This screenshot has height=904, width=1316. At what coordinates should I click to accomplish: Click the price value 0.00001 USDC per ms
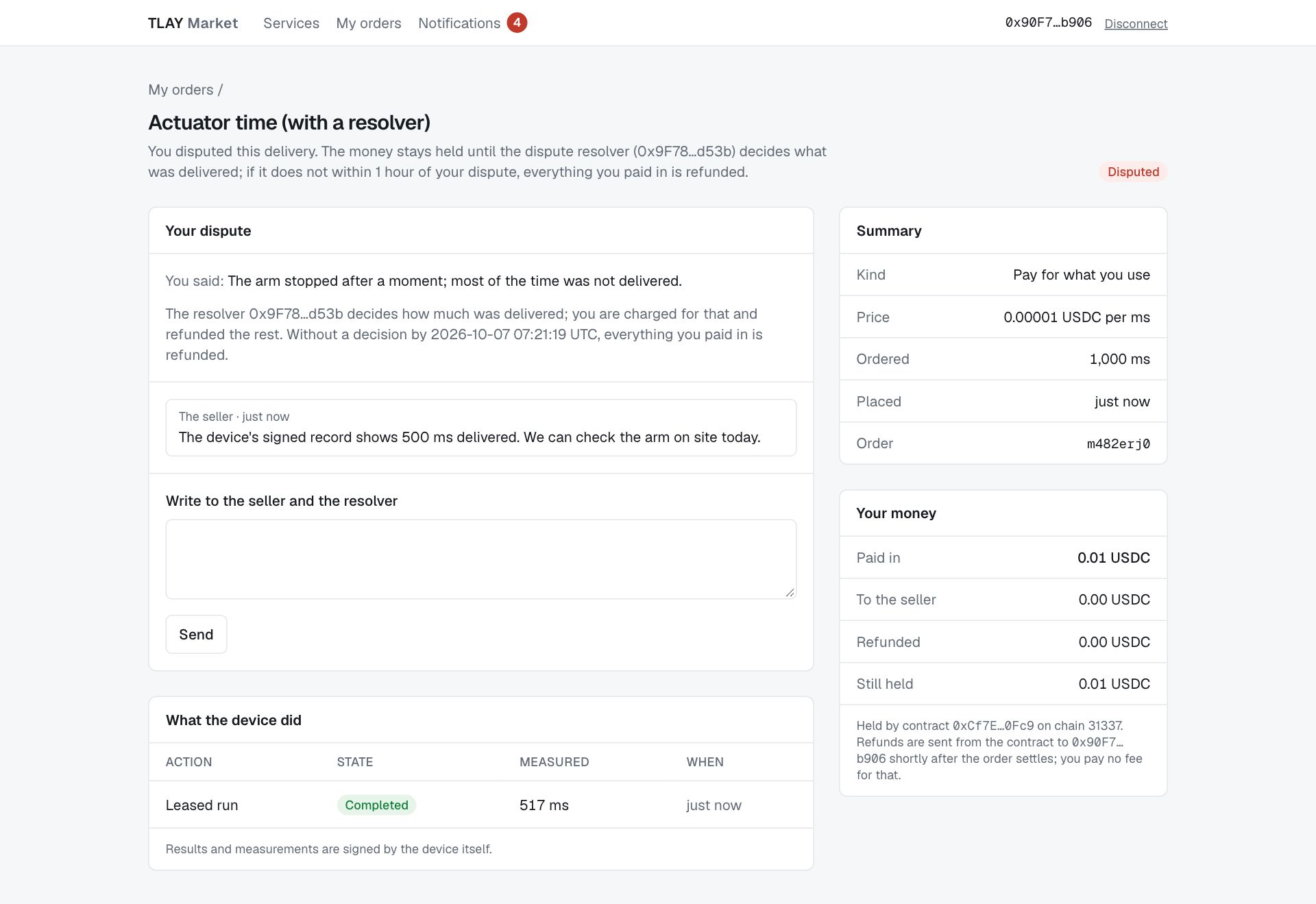(x=1077, y=317)
